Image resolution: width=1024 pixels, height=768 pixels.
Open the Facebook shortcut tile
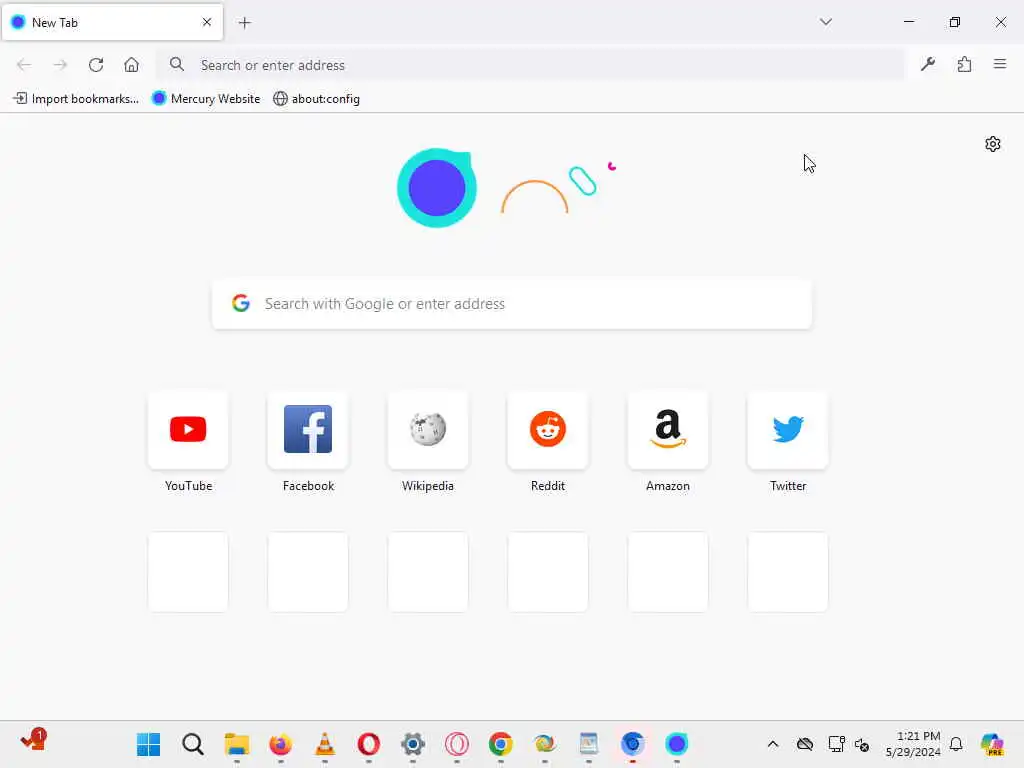[308, 430]
